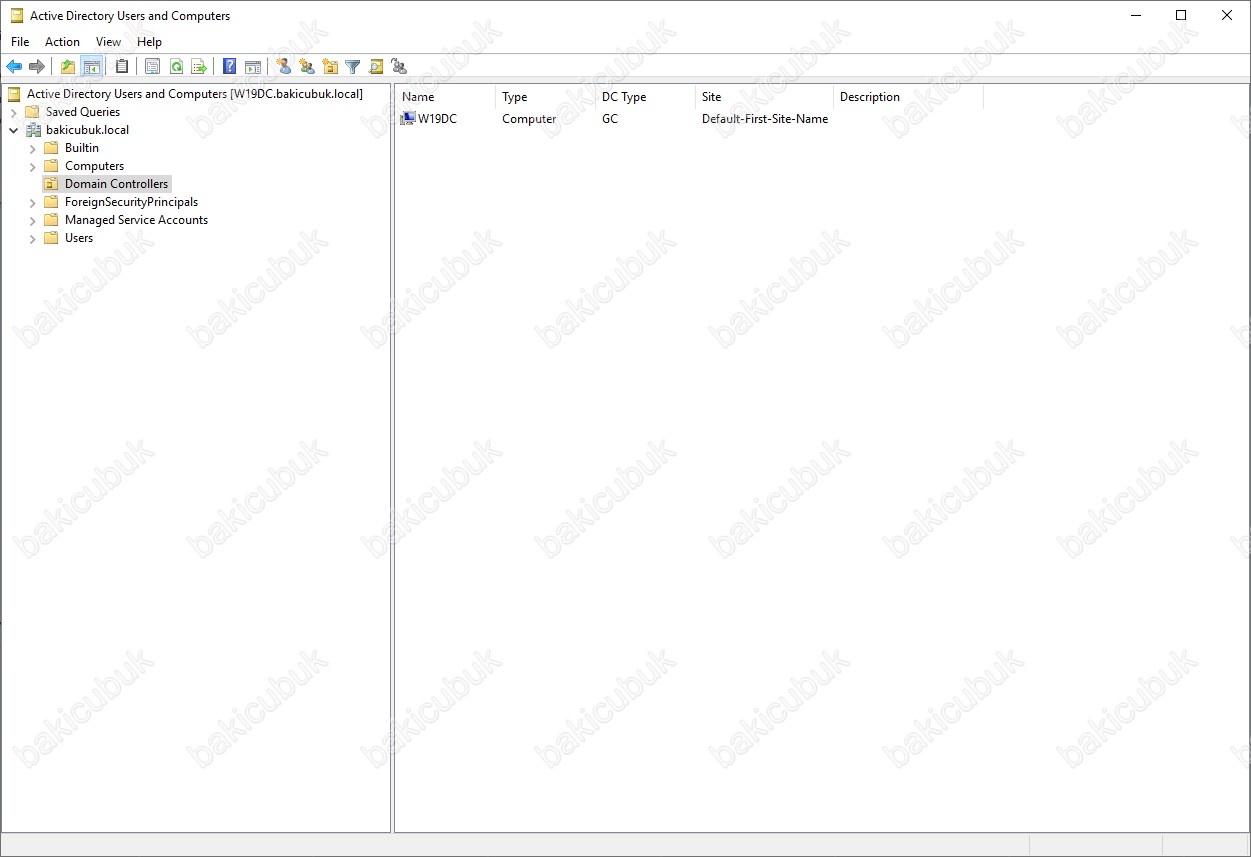The width and height of the screenshot is (1251, 857).
Task: Expand the Users container
Action: (x=33, y=238)
